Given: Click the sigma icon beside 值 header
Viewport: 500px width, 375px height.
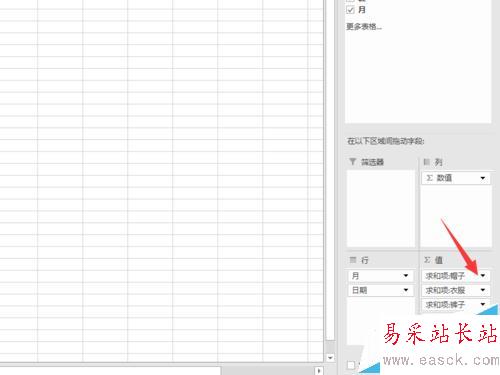Looking at the screenshot, I should point(427,260).
